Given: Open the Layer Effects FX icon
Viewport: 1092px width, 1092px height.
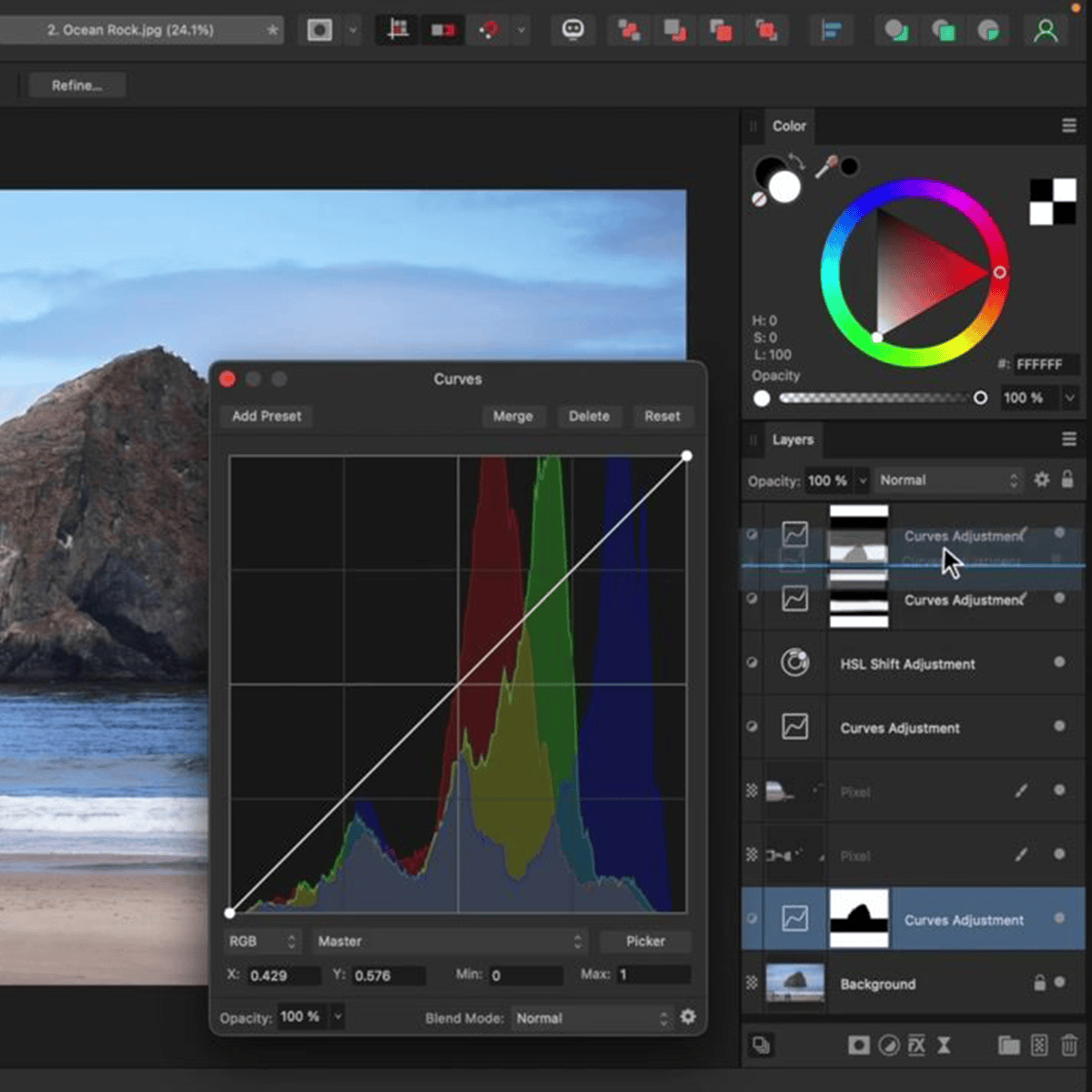Looking at the screenshot, I should click(916, 1046).
